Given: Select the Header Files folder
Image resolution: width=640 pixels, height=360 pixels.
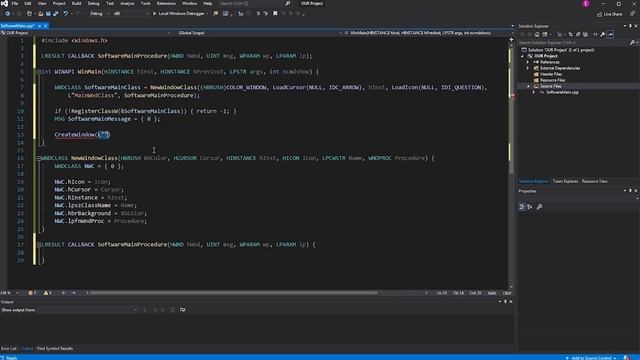Looking at the screenshot, I should click(x=551, y=74).
